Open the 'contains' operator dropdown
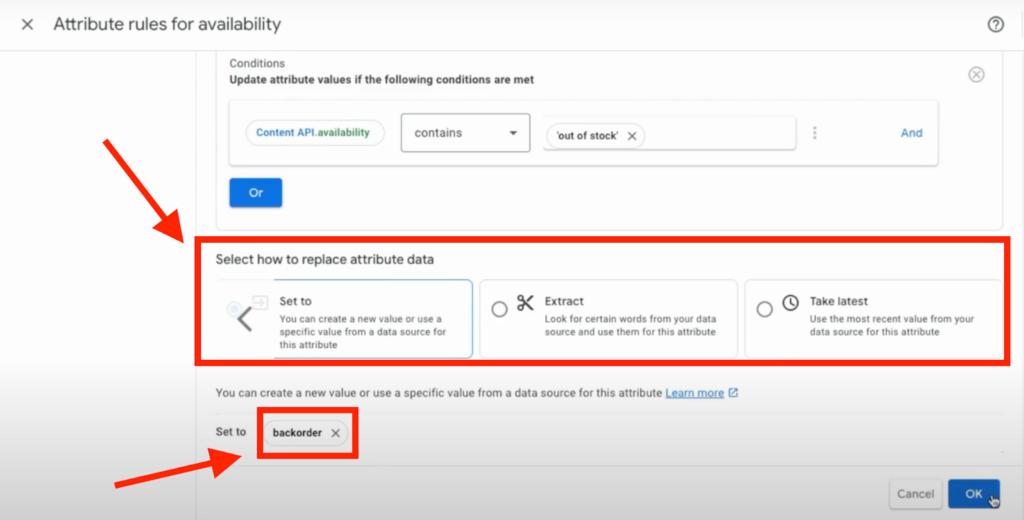 (x=465, y=133)
